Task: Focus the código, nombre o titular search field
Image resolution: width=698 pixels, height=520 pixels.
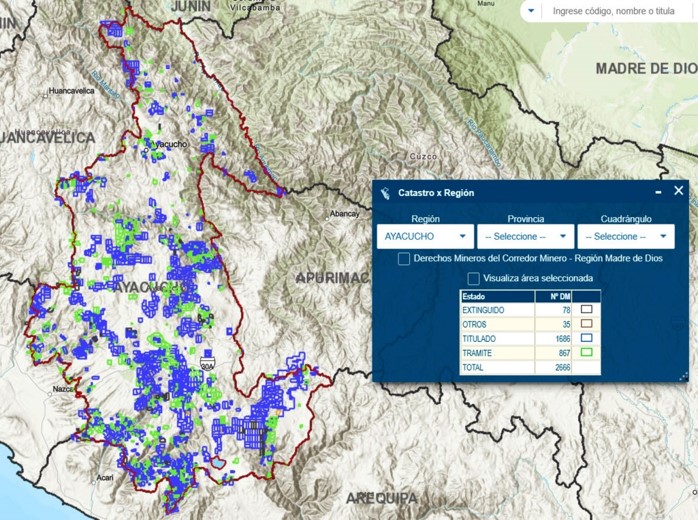Action: (x=620, y=11)
